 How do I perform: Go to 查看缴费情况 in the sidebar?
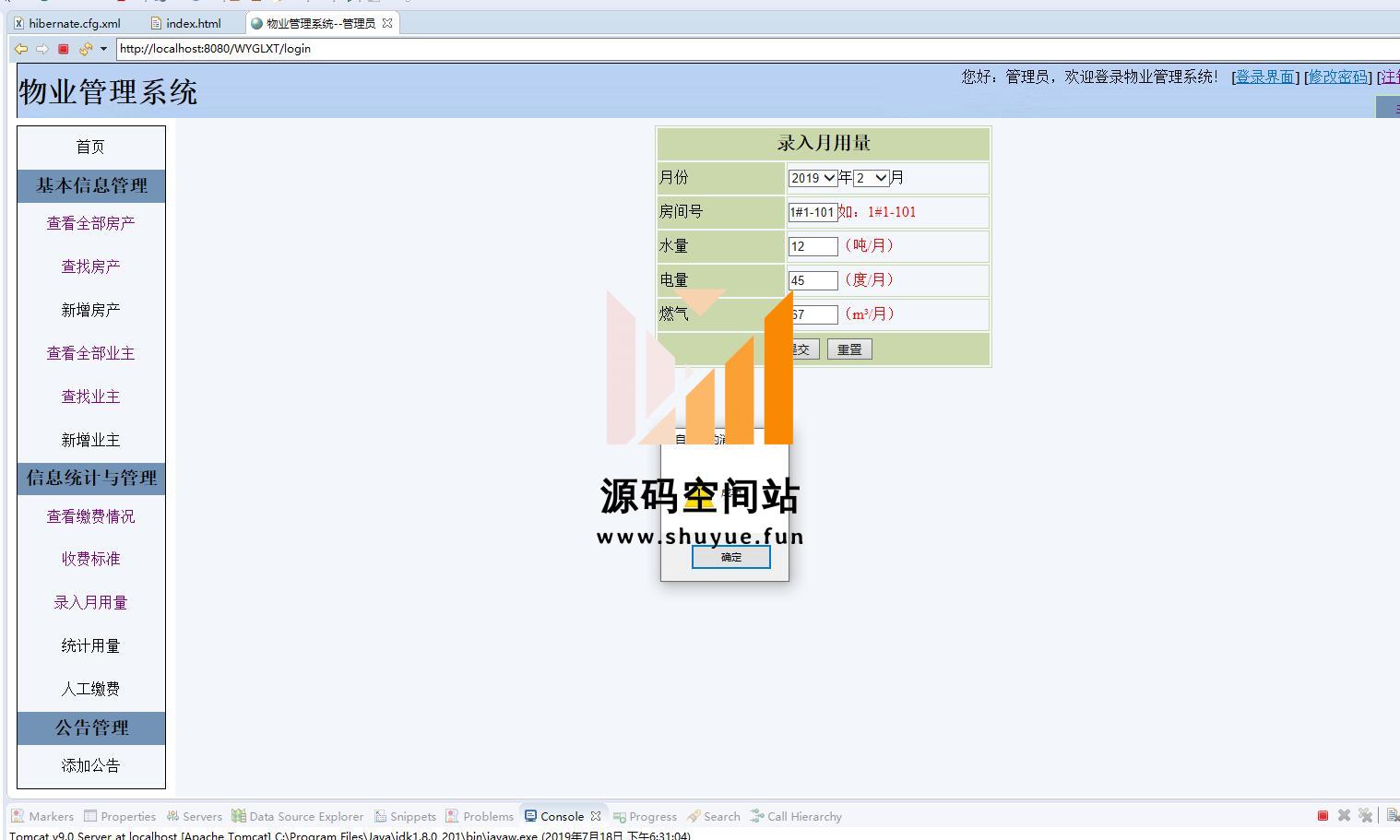[x=90, y=516]
